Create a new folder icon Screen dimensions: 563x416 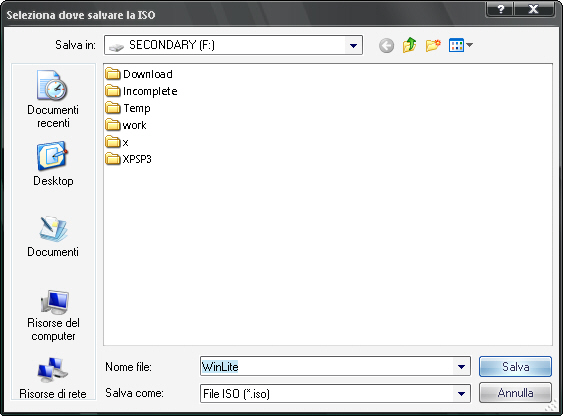[x=433, y=46]
